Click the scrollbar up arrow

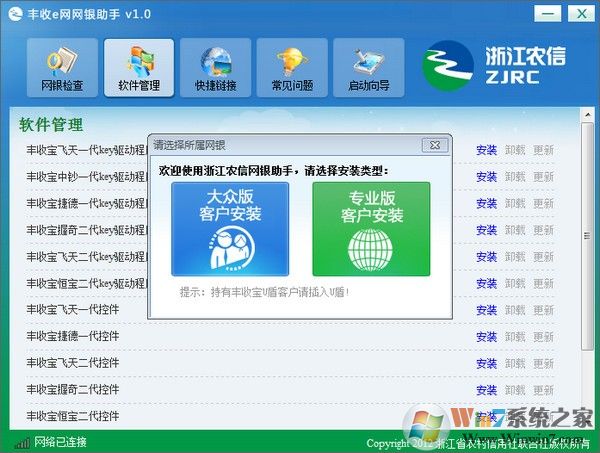(587, 114)
